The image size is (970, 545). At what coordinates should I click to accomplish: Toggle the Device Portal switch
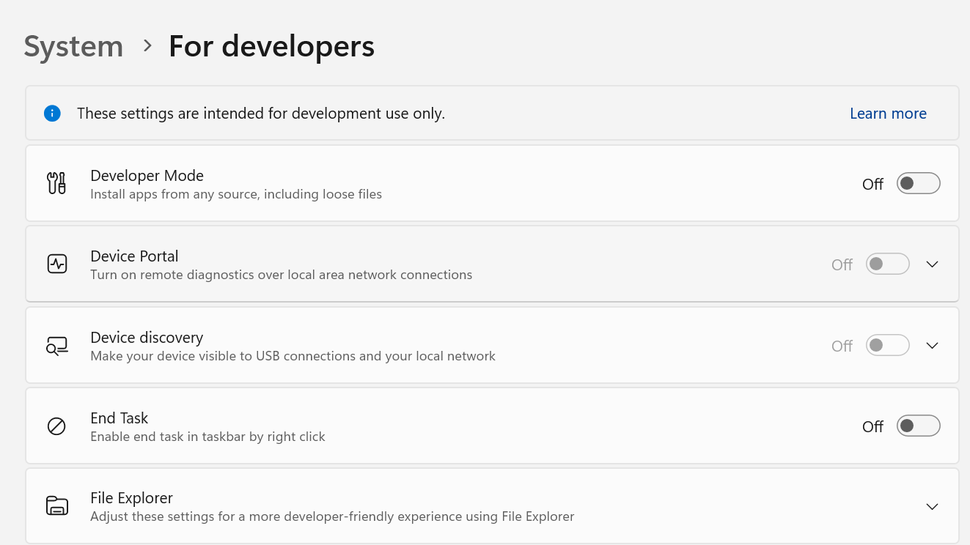click(887, 264)
